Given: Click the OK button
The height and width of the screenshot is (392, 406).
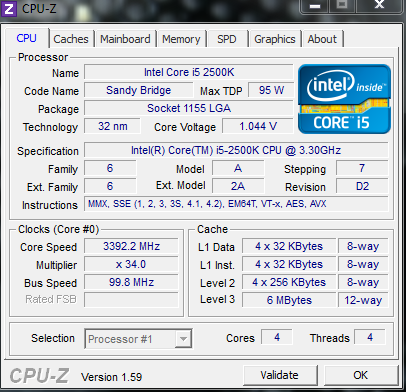Looking at the screenshot, I should (x=361, y=375).
